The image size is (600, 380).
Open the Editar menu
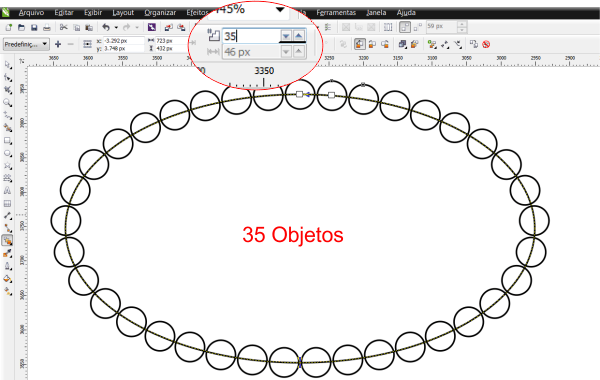click(64, 13)
